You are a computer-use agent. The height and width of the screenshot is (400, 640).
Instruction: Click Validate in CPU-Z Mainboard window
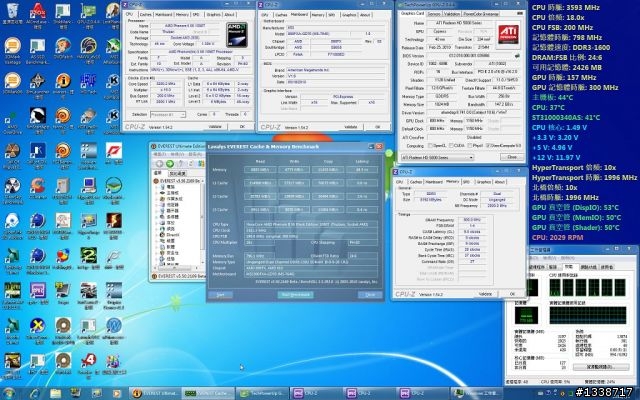coord(351,127)
